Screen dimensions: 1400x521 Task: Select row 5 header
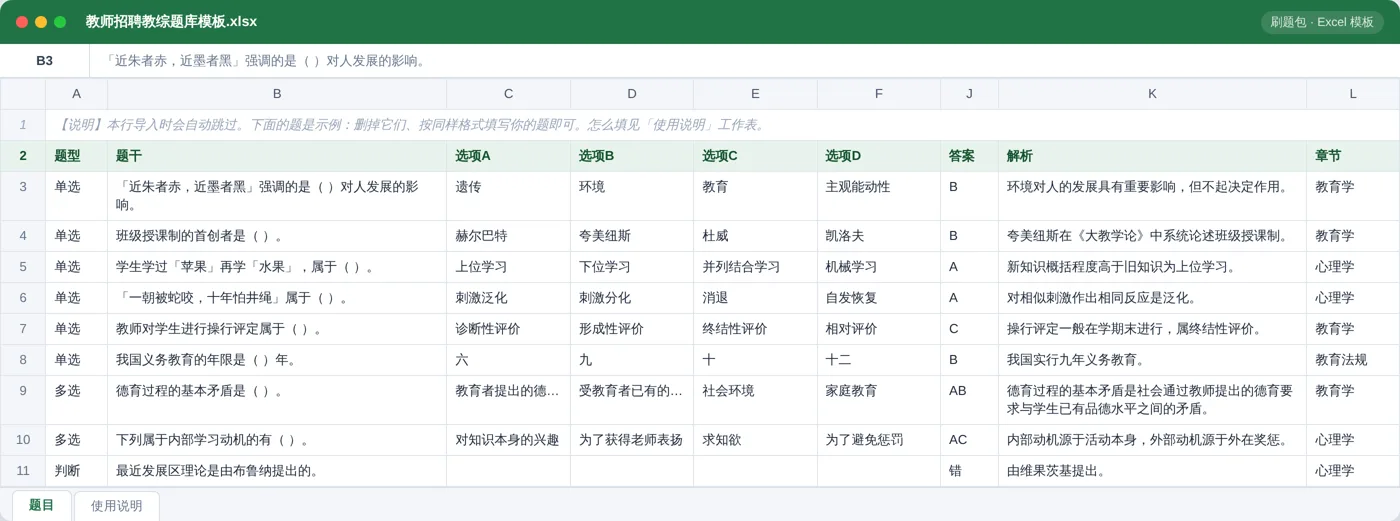[23, 267]
